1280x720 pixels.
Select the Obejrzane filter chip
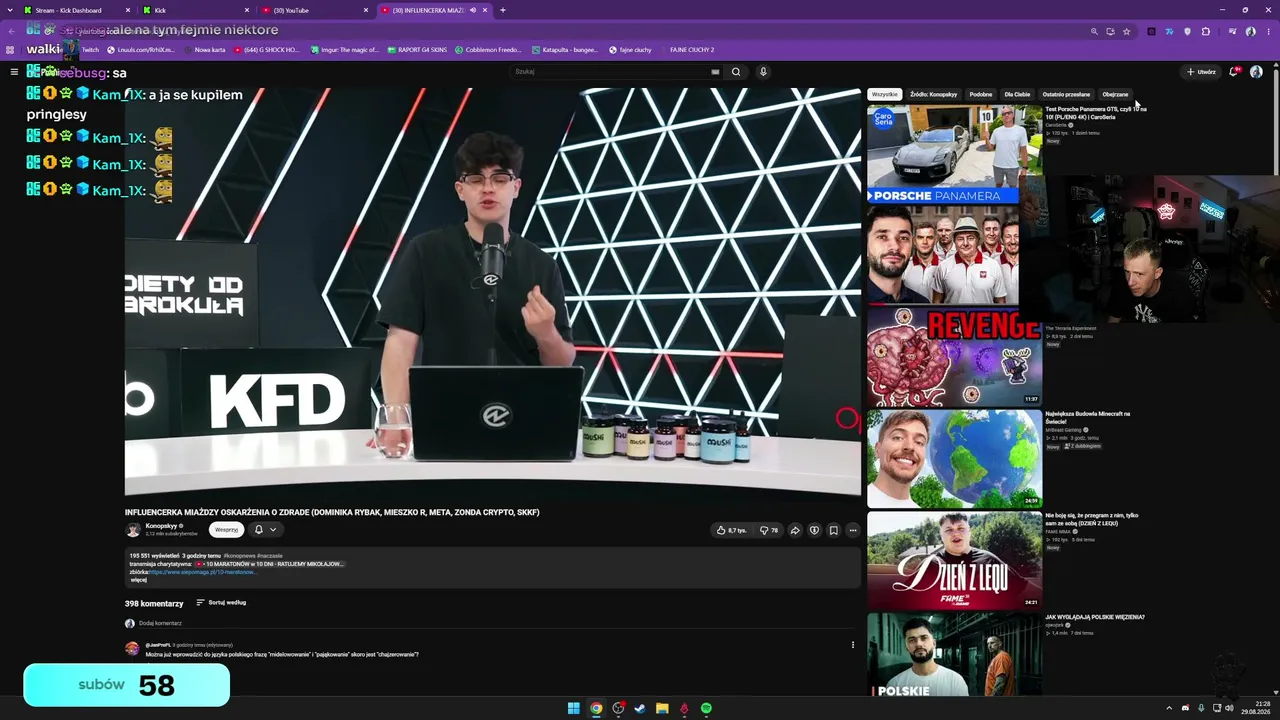[x=1115, y=94]
